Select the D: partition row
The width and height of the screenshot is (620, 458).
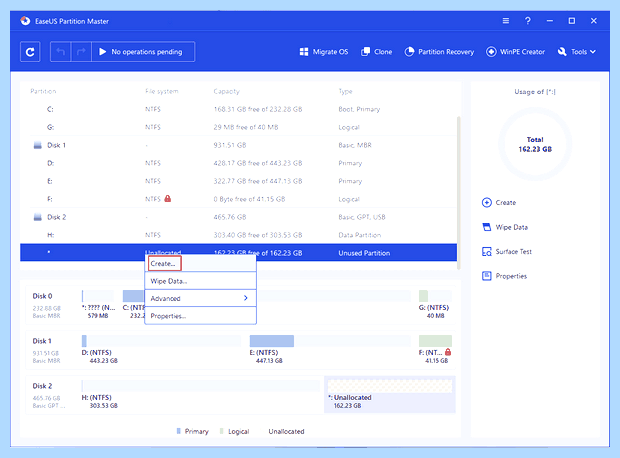[238, 163]
